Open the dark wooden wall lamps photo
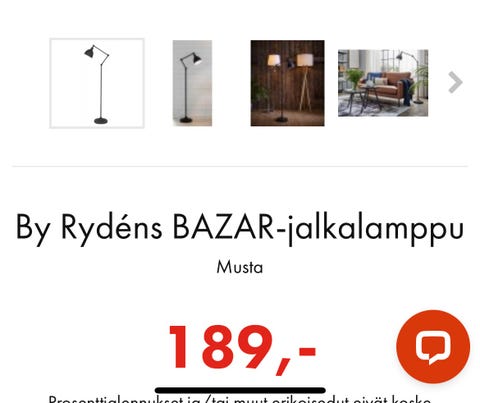Screen dimensions: 480x403 click(x=287, y=83)
